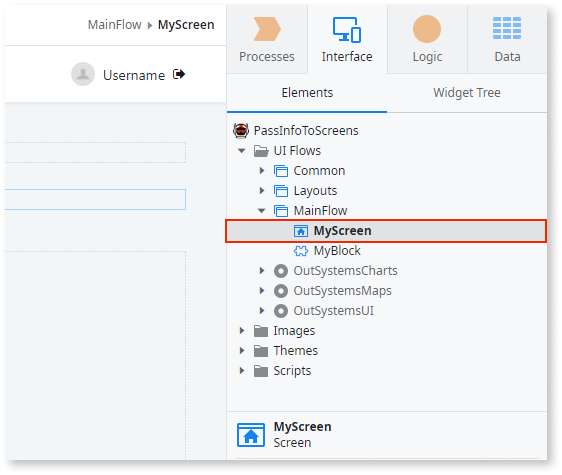
Task: Click the user avatar icon
Action: (x=83, y=74)
